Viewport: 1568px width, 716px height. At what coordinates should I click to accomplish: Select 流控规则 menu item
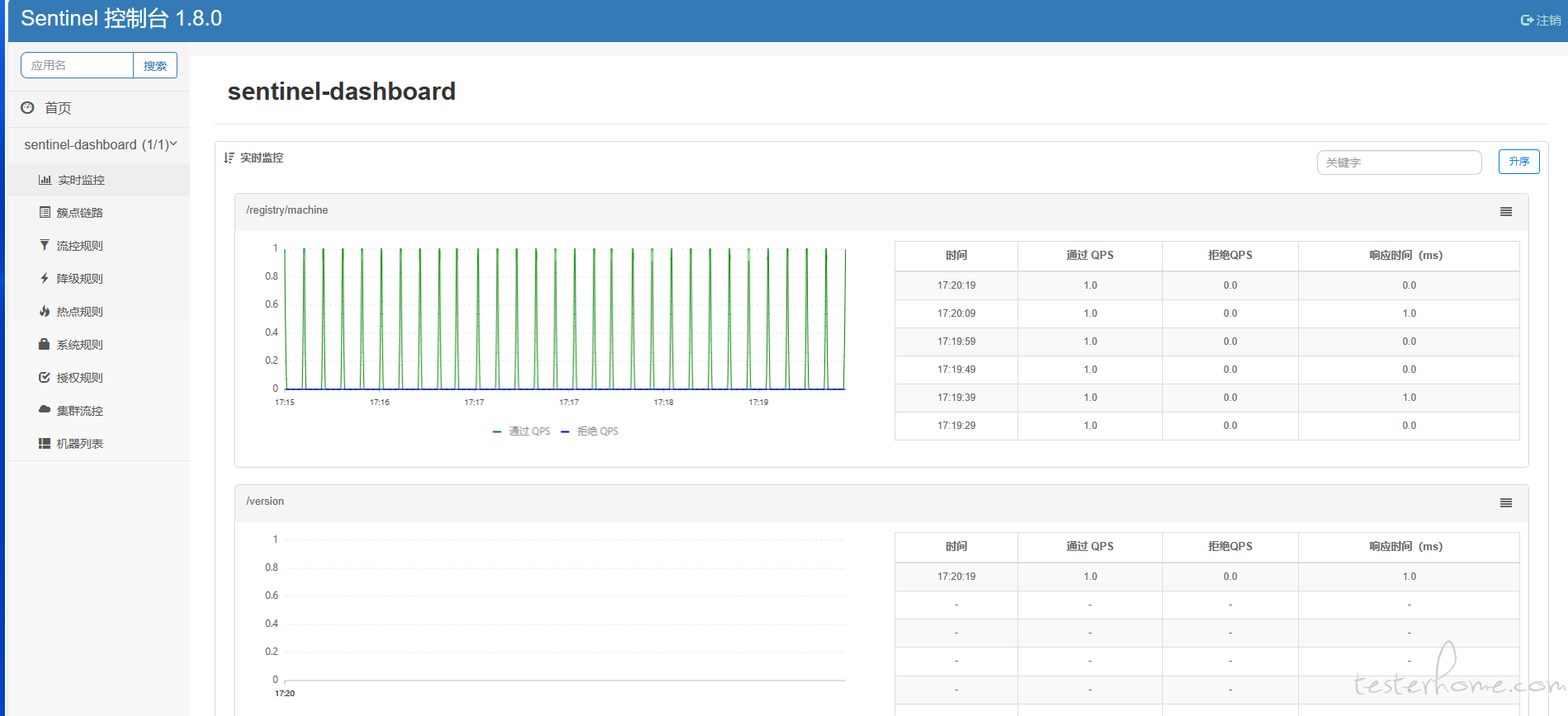[x=80, y=246]
